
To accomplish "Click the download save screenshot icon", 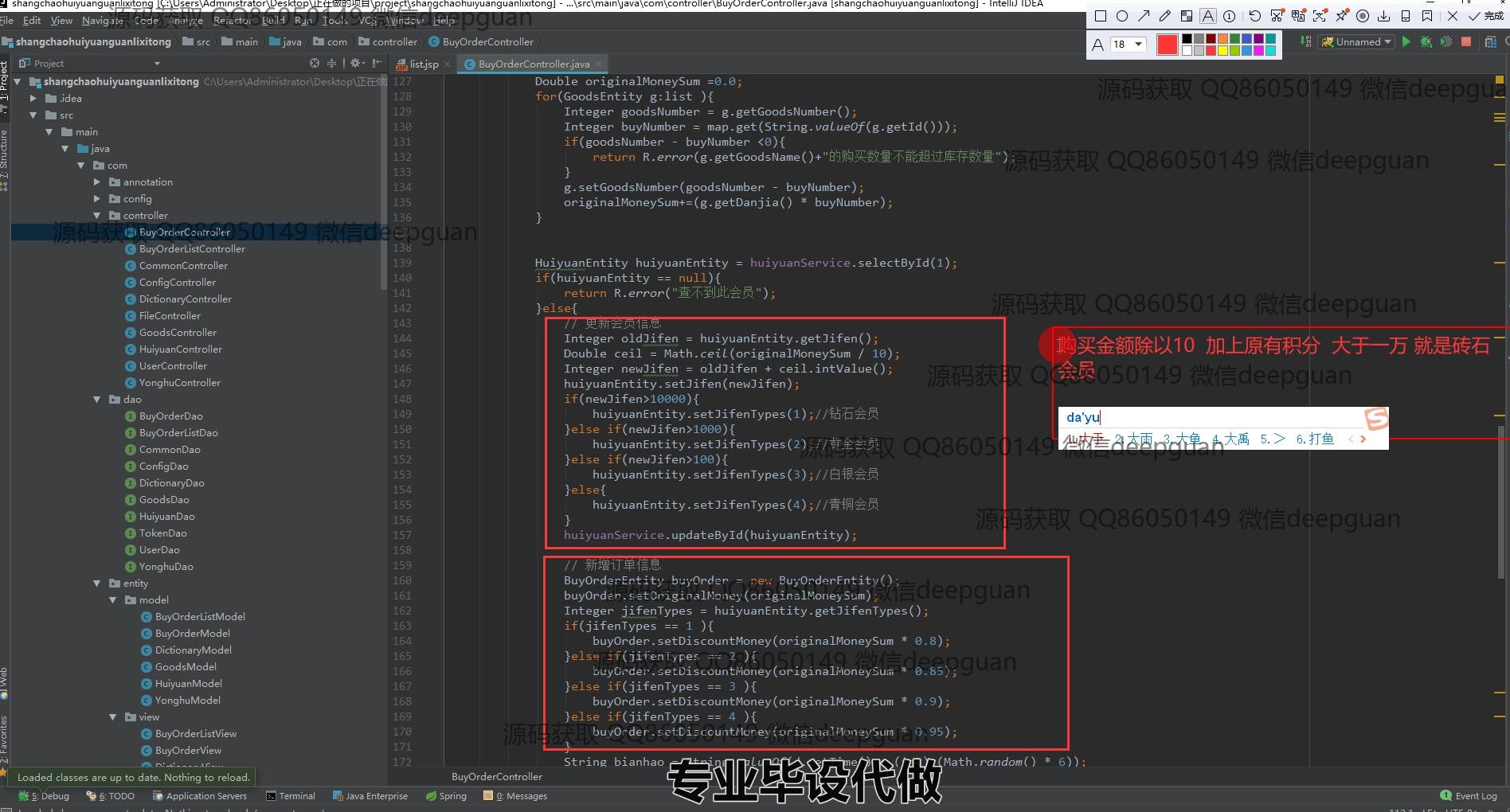I will [x=1383, y=16].
